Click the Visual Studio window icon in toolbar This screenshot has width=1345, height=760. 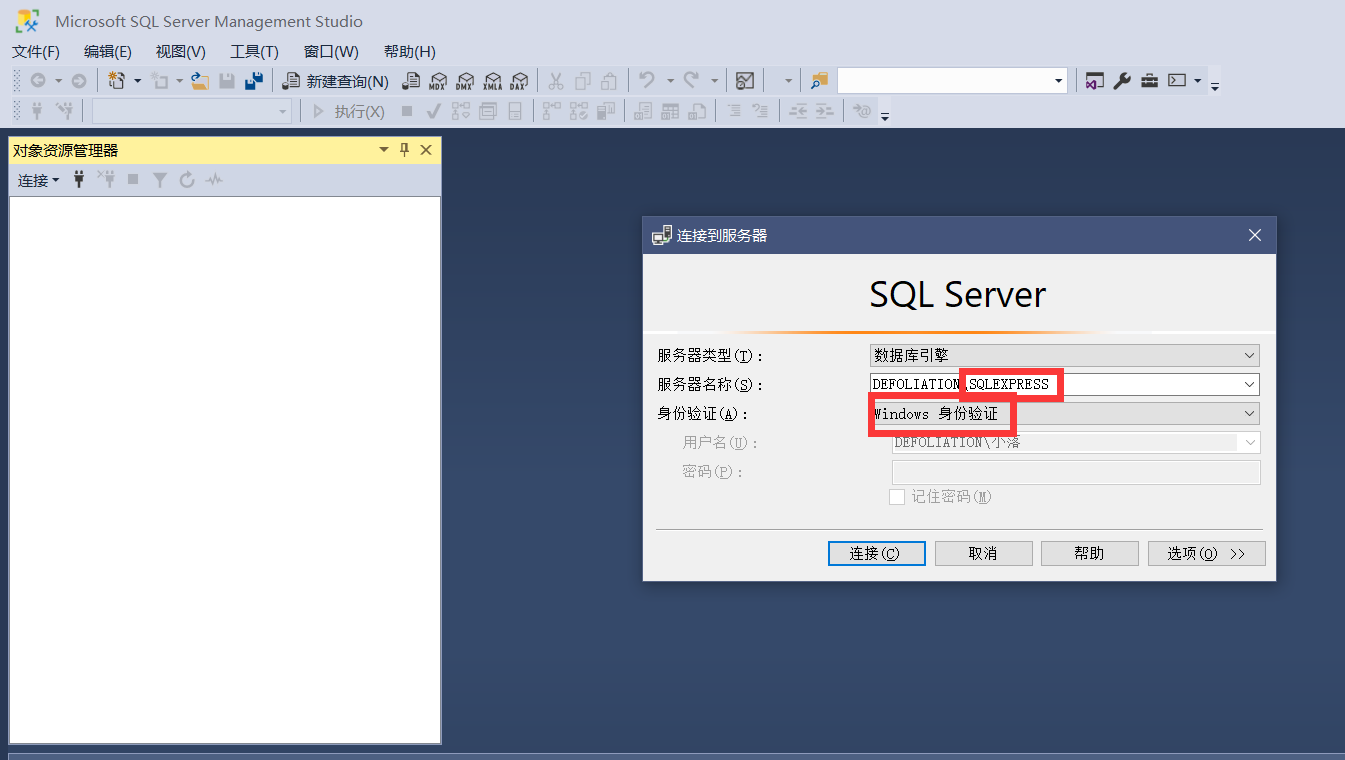coord(1095,81)
